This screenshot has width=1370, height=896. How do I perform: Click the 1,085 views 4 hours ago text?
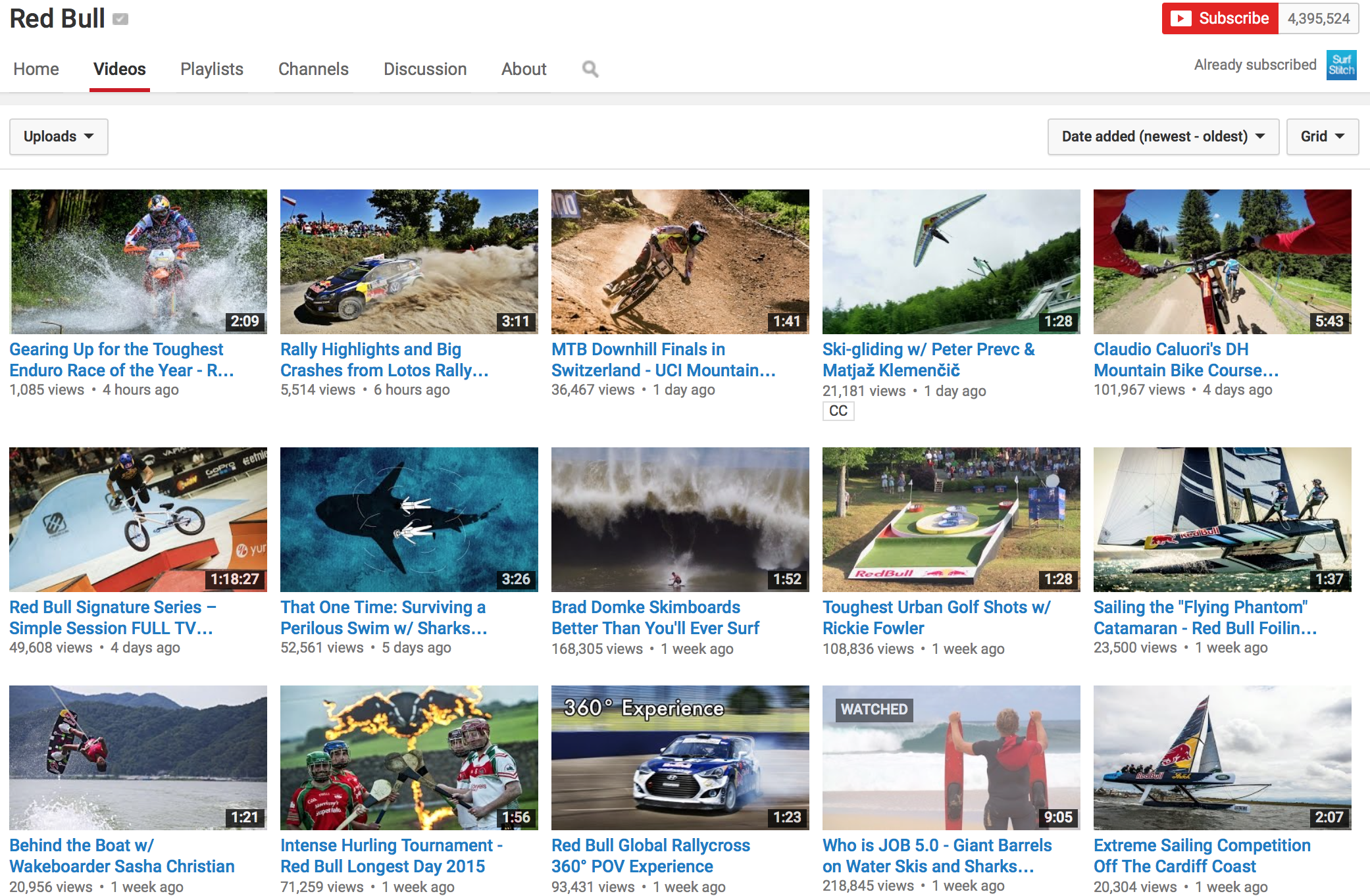point(94,390)
